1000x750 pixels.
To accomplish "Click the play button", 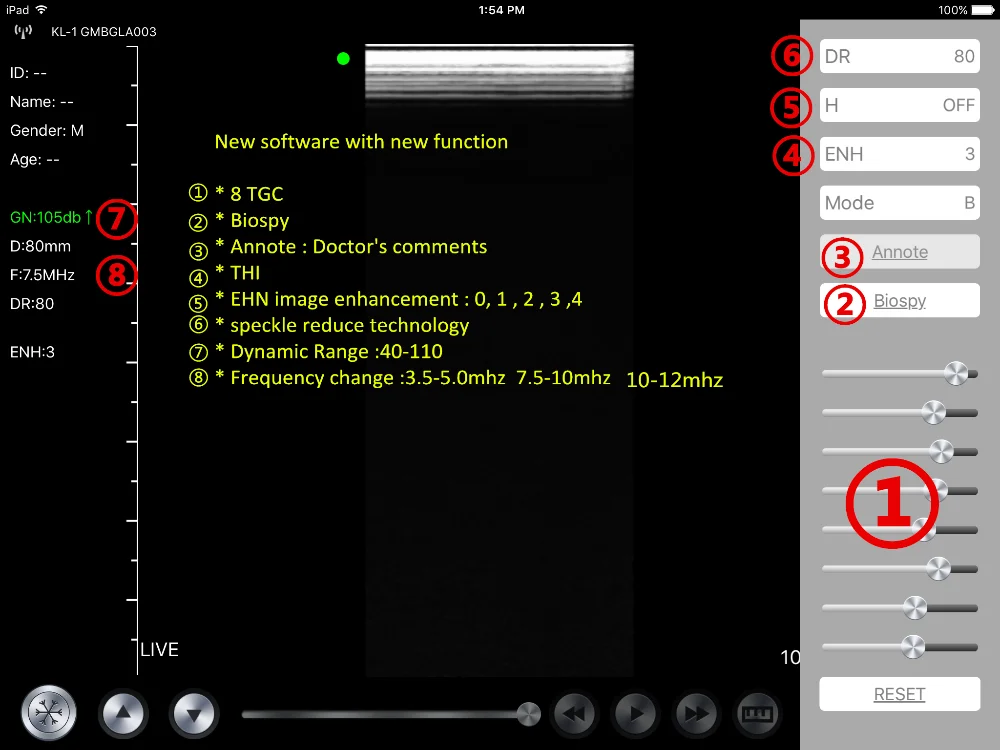I will pos(635,714).
